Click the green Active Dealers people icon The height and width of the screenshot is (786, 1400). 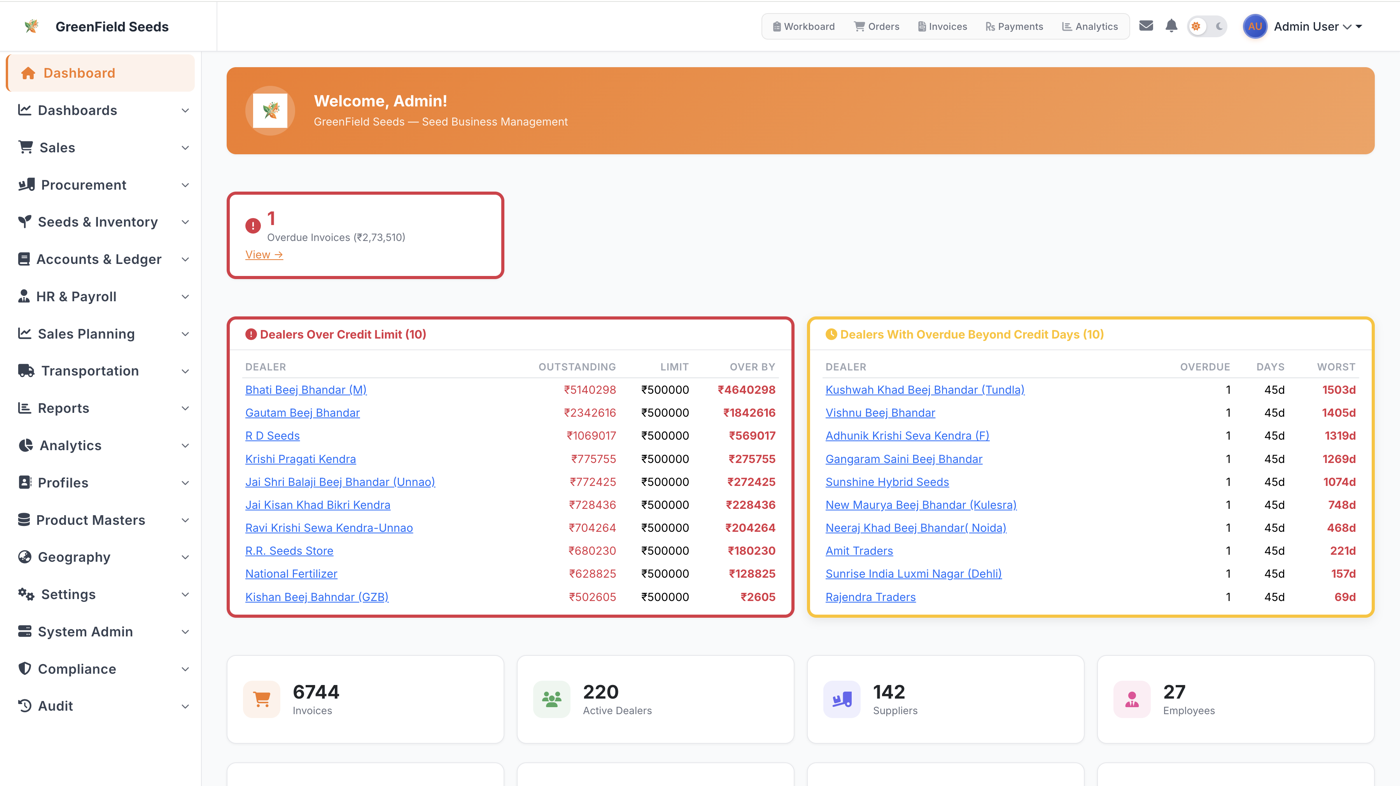point(552,699)
